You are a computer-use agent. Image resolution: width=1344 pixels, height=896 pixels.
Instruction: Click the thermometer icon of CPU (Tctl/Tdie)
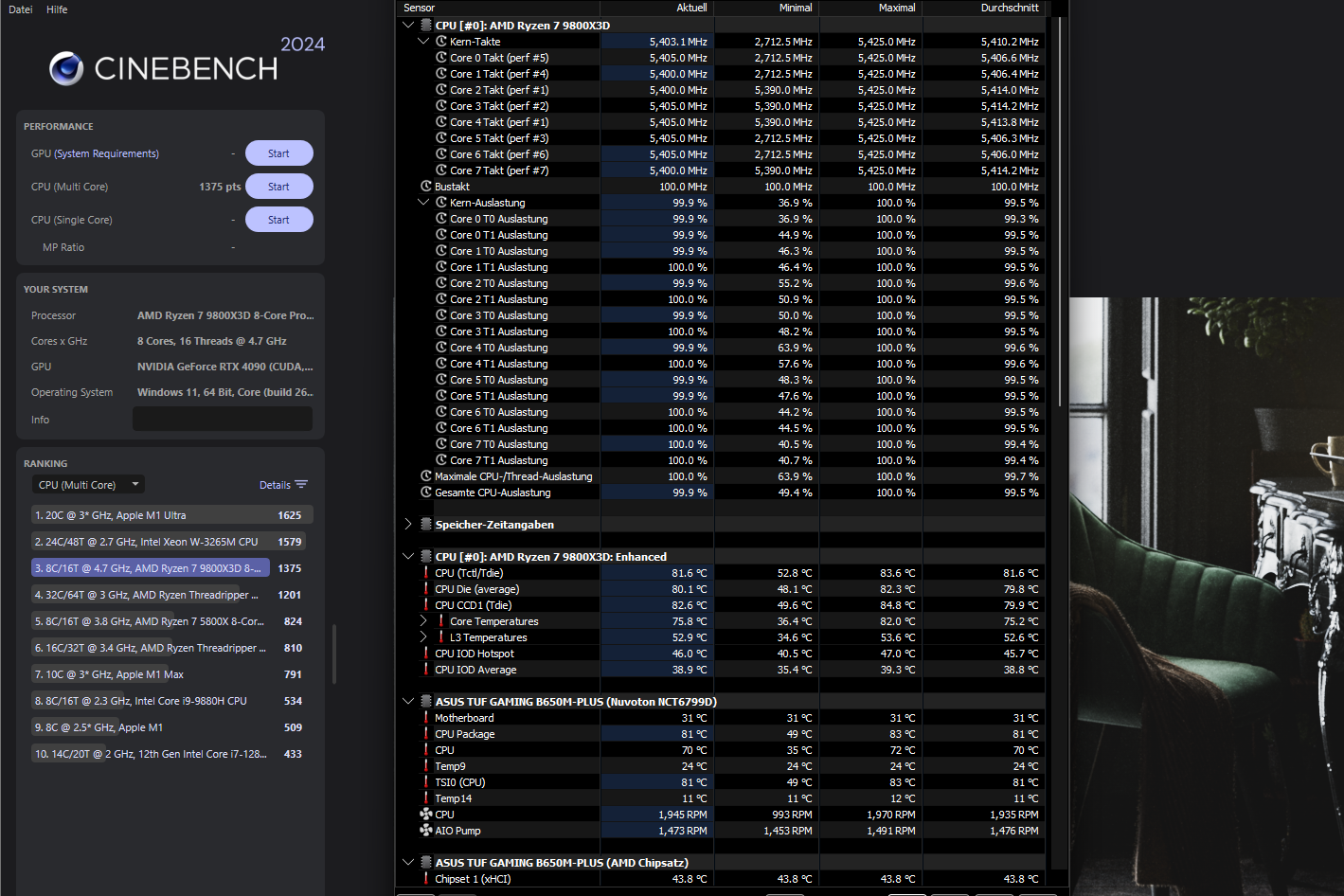tap(426, 573)
